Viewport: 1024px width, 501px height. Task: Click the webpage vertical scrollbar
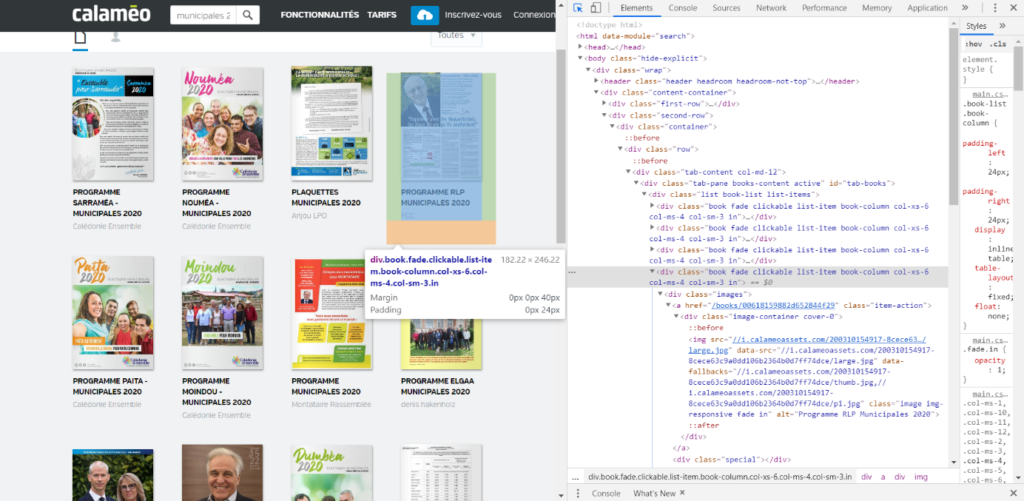coord(560,146)
